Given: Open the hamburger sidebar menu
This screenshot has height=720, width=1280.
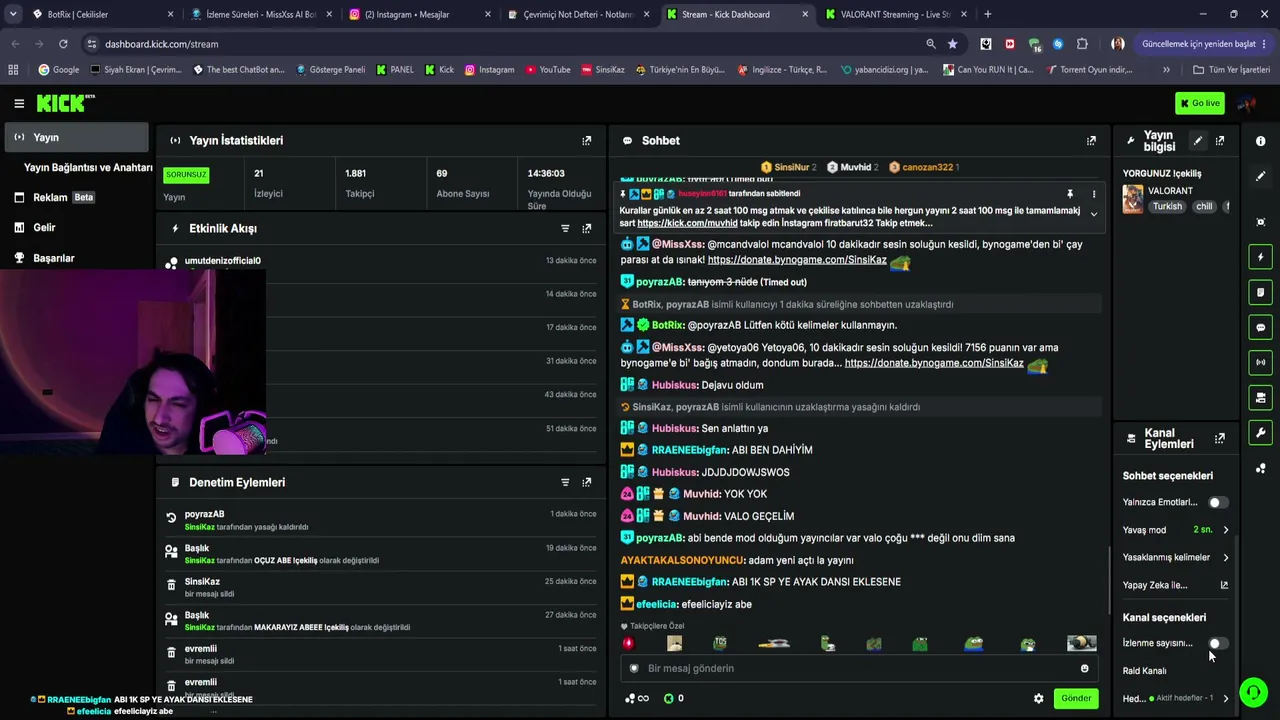Looking at the screenshot, I should (x=19, y=103).
